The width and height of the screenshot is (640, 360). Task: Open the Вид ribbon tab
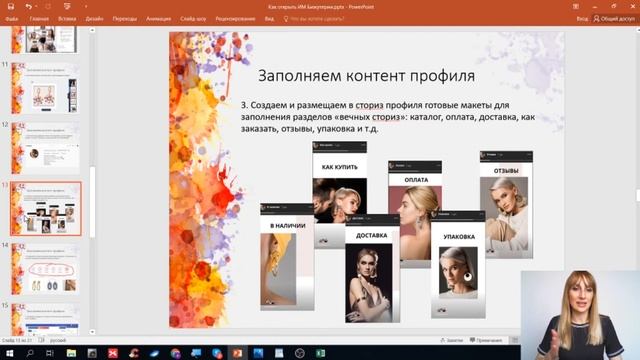click(269, 19)
